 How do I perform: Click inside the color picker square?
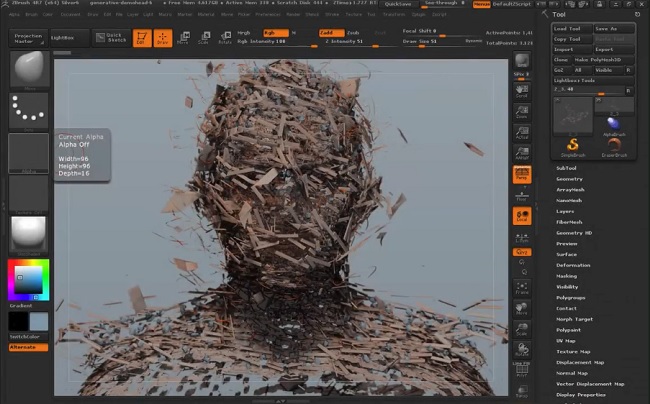pos(28,280)
